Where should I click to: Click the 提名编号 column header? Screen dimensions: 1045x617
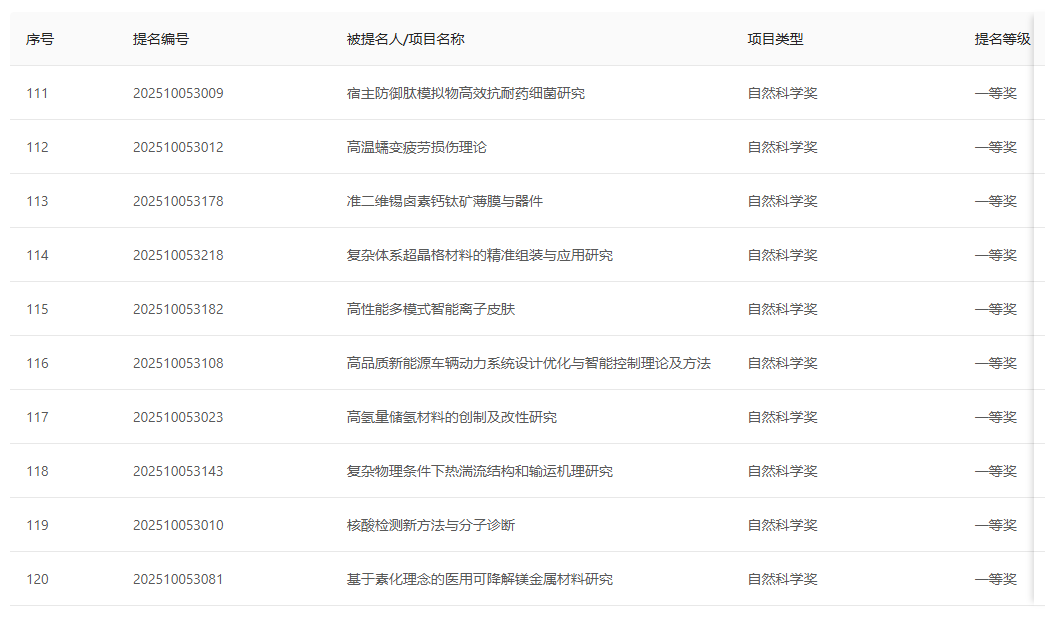(157, 40)
